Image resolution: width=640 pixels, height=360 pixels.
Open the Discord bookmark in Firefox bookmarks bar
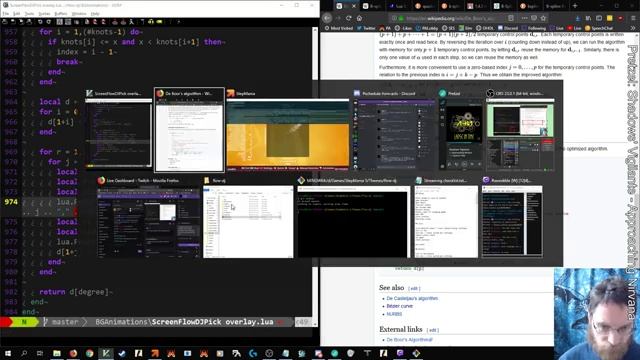(x=507, y=28)
